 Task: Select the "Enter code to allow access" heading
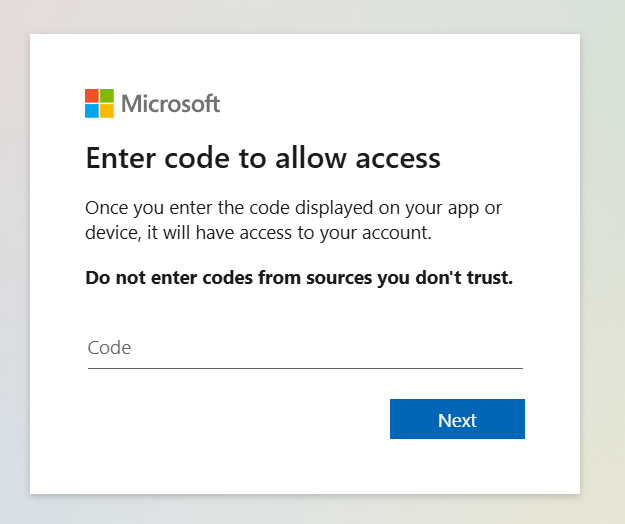pyautogui.click(x=263, y=158)
